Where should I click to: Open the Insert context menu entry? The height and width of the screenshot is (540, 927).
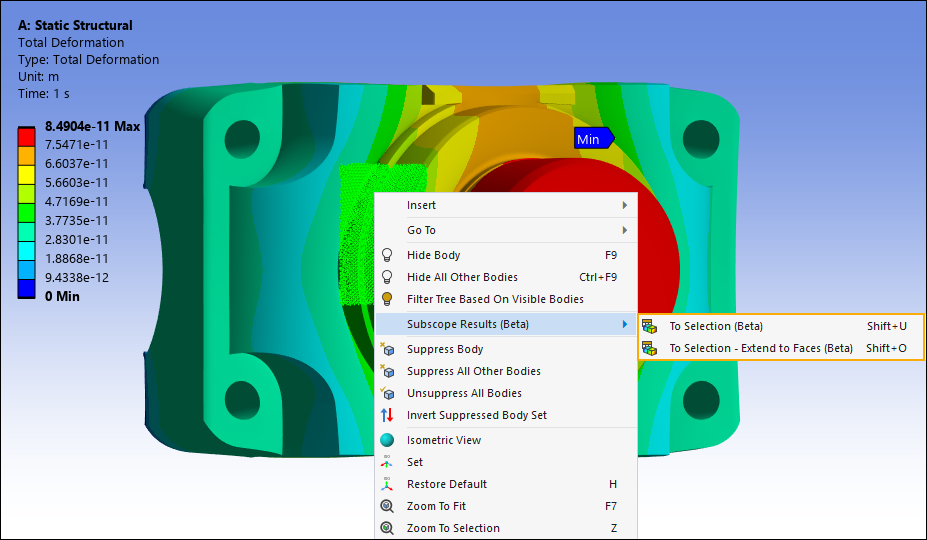pyautogui.click(x=506, y=205)
